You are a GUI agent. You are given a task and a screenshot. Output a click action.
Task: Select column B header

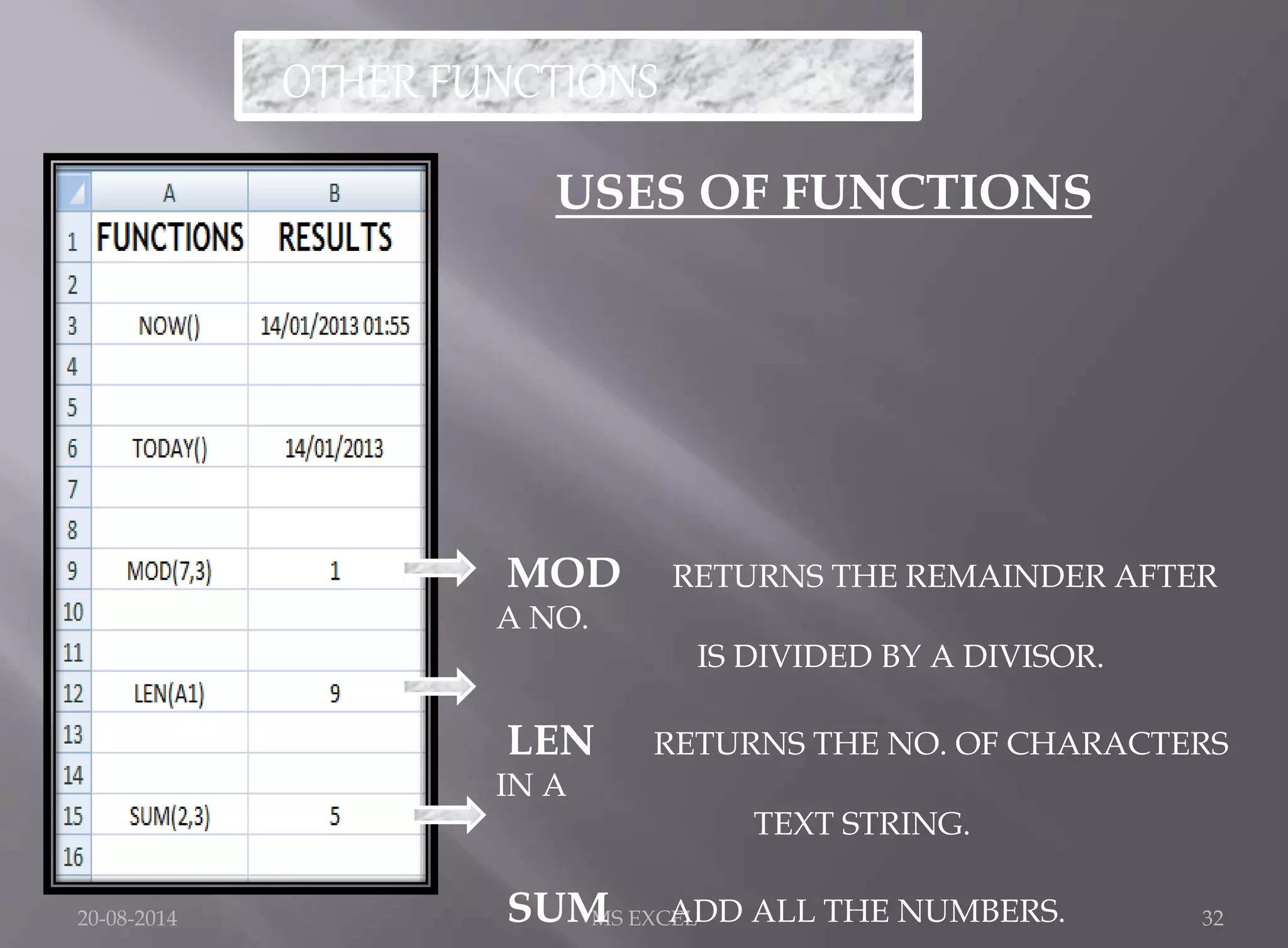point(335,192)
